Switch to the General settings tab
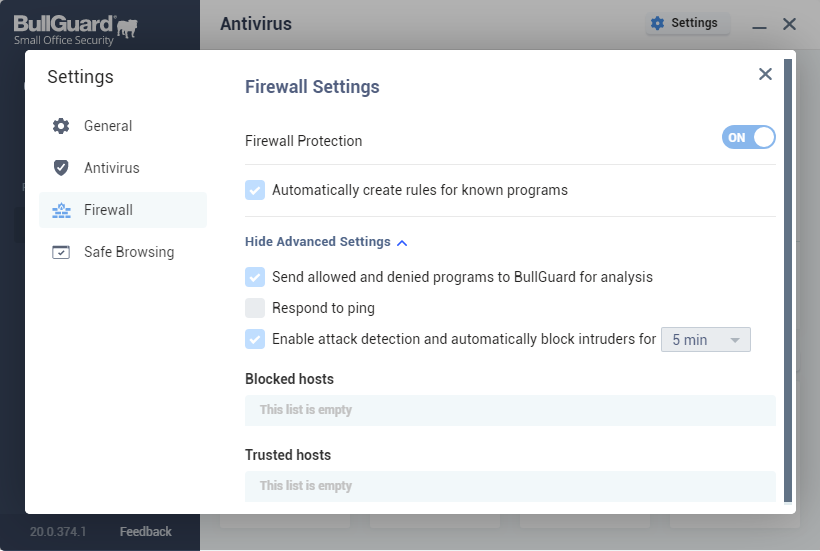The image size is (820, 551). pyautogui.click(x=108, y=126)
